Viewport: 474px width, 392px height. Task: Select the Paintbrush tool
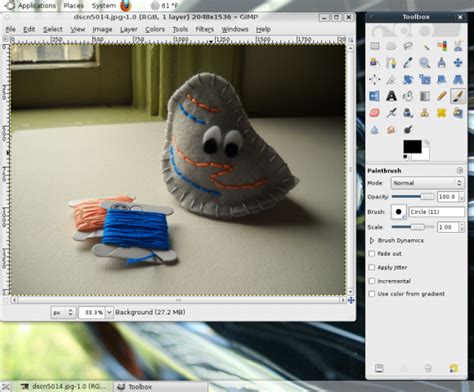tap(458, 96)
